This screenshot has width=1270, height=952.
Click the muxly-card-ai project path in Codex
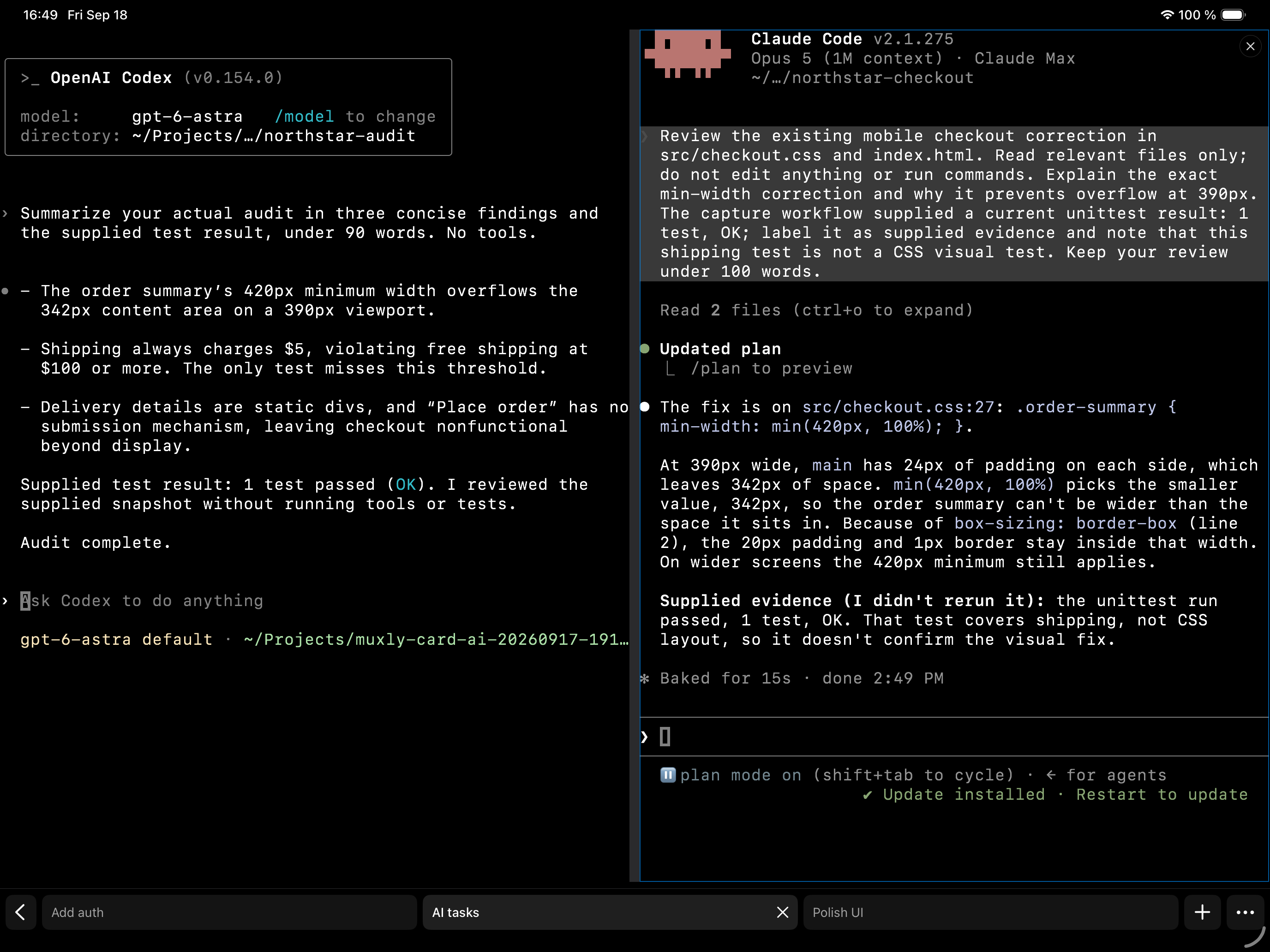tap(436, 640)
